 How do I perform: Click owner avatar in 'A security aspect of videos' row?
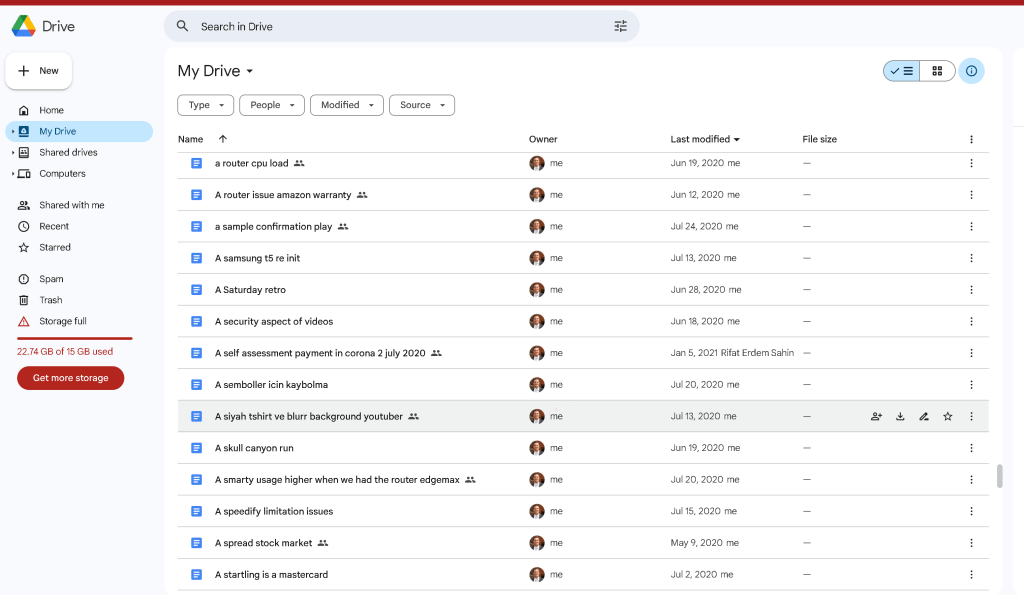(537, 321)
